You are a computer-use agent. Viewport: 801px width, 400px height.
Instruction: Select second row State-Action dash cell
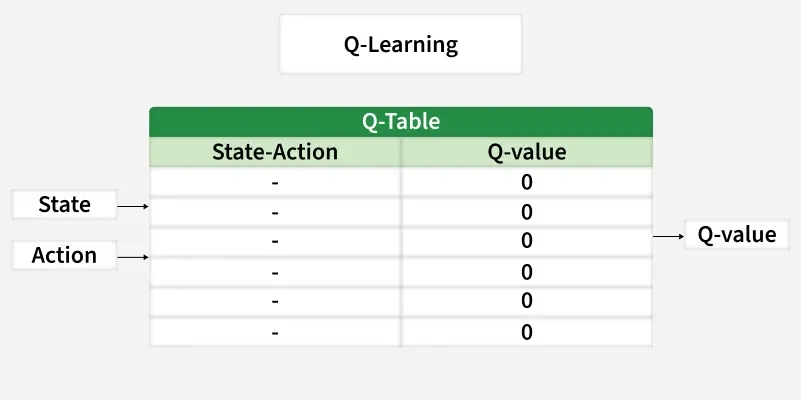[x=275, y=212]
